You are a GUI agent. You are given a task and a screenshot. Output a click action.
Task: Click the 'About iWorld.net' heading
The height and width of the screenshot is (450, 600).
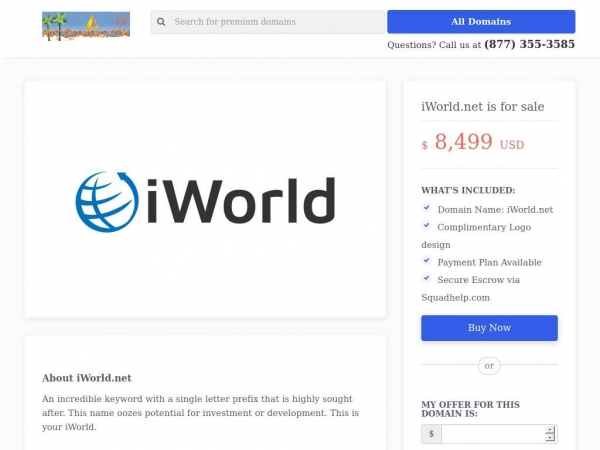coord(86,378)
